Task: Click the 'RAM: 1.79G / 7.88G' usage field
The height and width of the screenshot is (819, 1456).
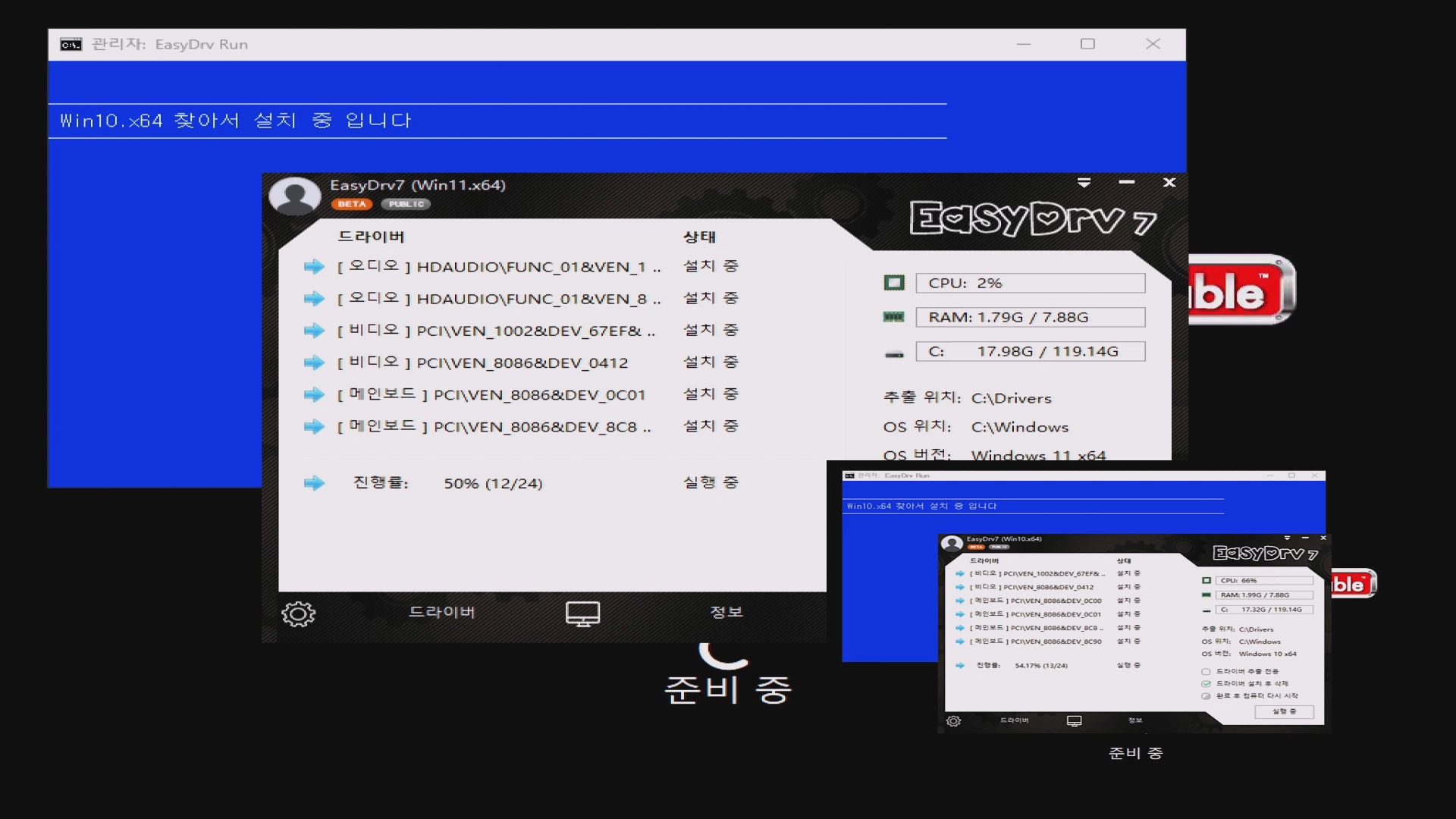Action: [1031, 317]
